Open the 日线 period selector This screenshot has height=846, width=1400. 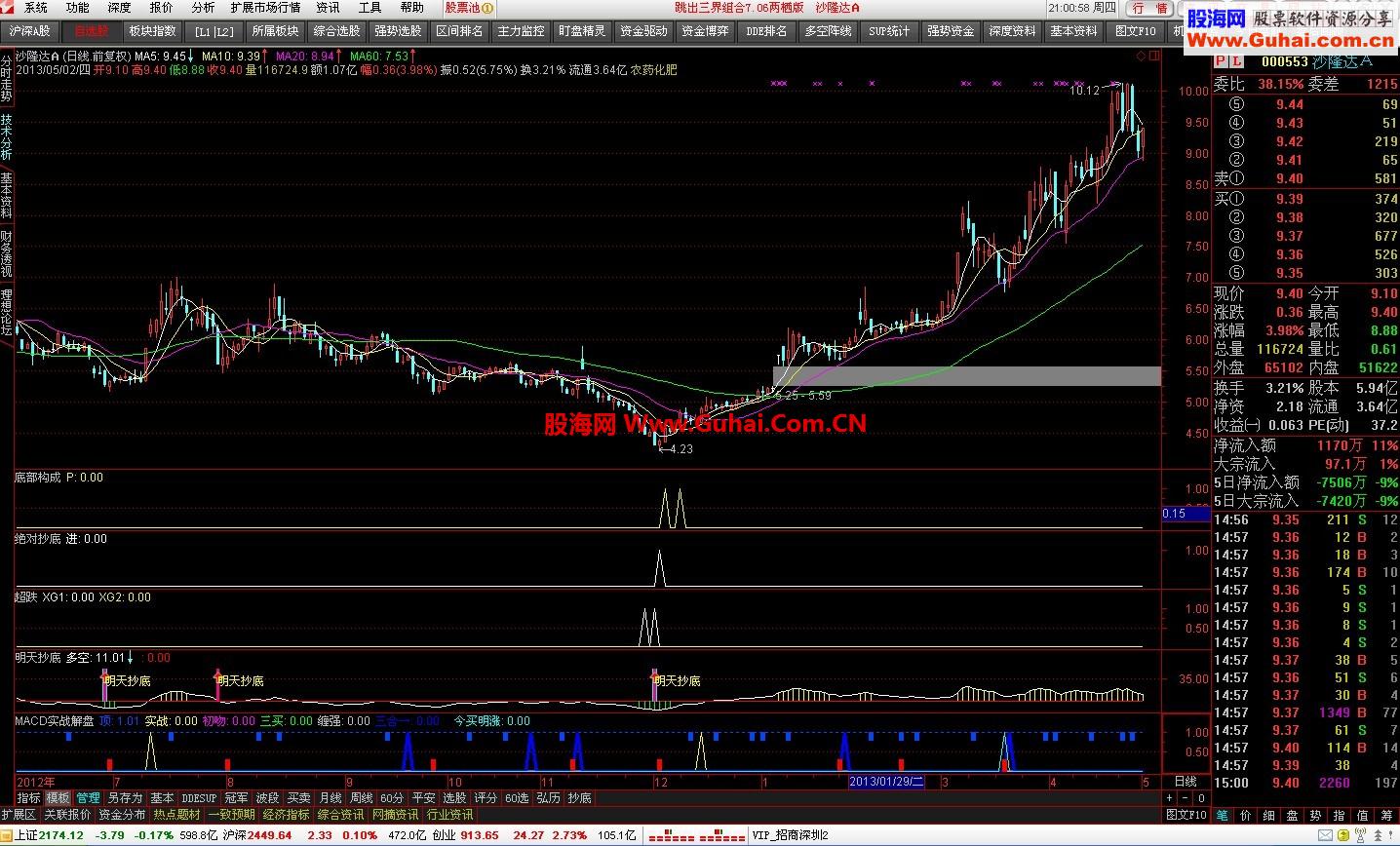1185,782
